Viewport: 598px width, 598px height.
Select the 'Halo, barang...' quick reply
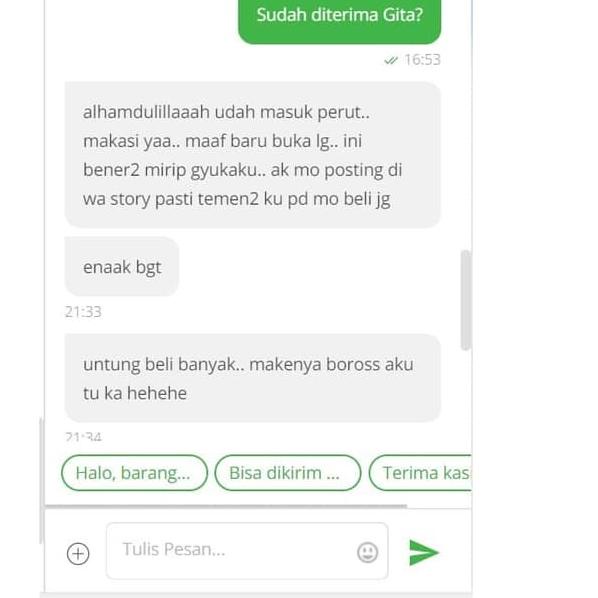click(134, 473)
